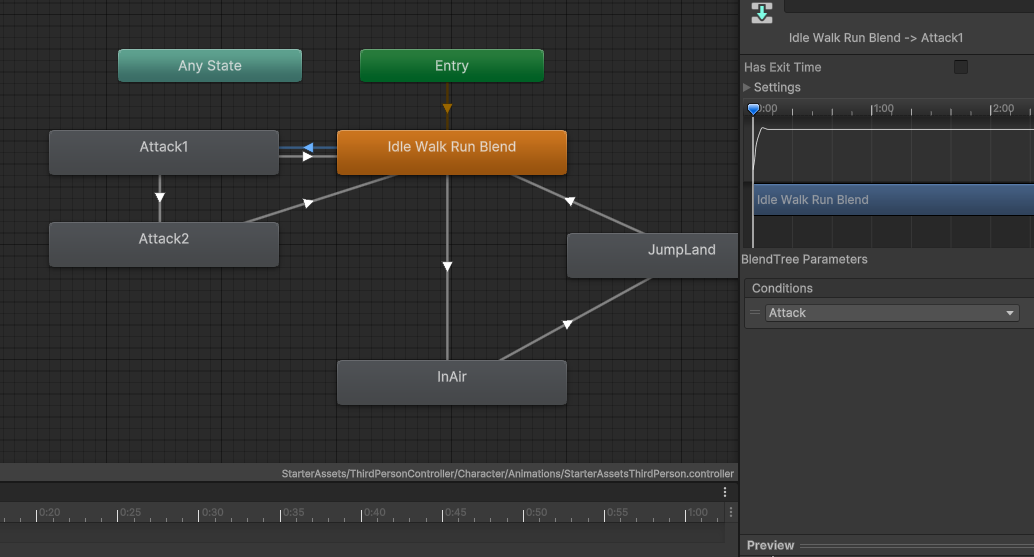The height and width of the screenshot is (557, 1034).
Task: Click the drag handle beside Attack condition
Action: [x=755, y=312]
